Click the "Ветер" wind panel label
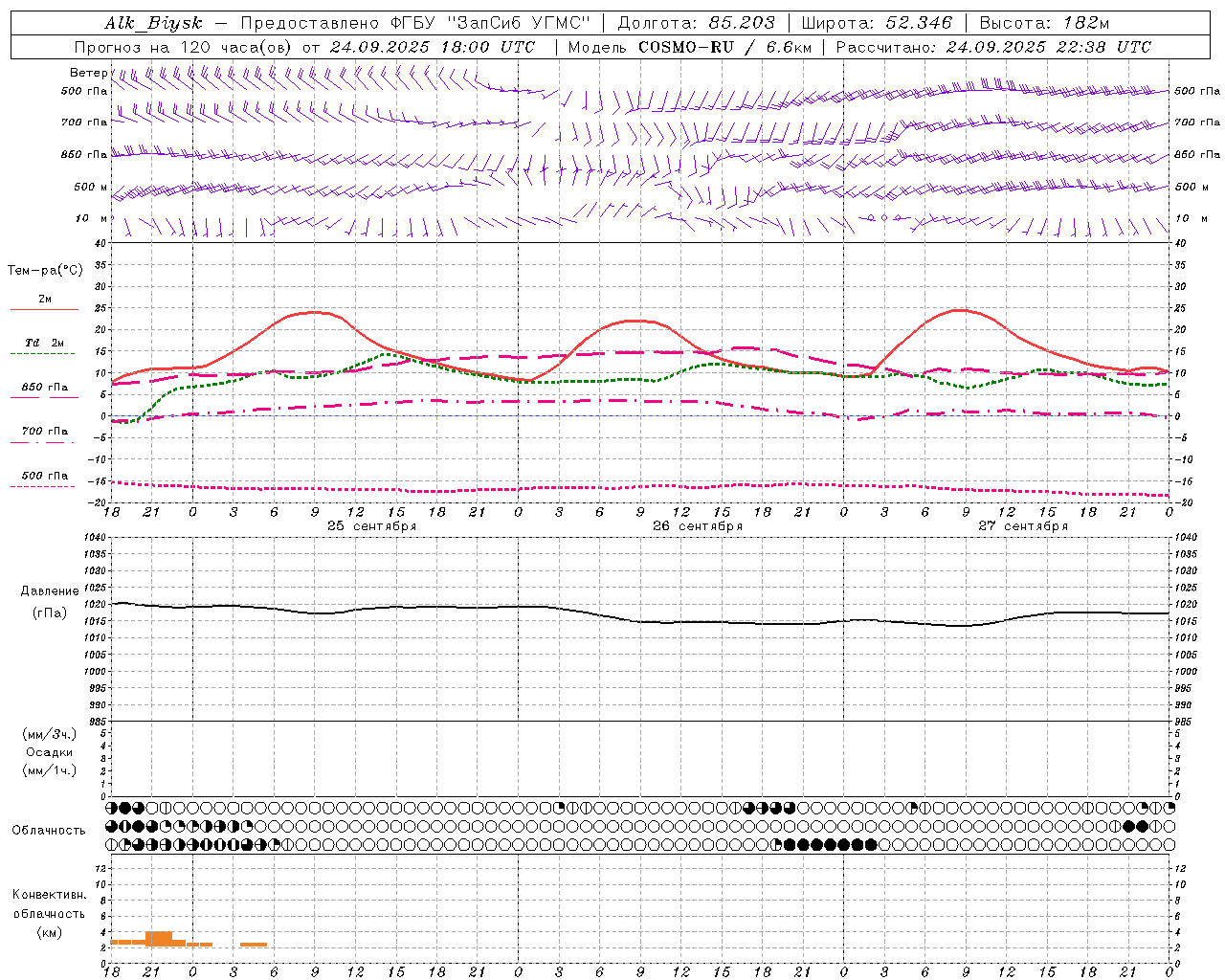Image resolution: width=1225 pixels, height=980 pixels. pyautogui.click(x=88, y=73)
